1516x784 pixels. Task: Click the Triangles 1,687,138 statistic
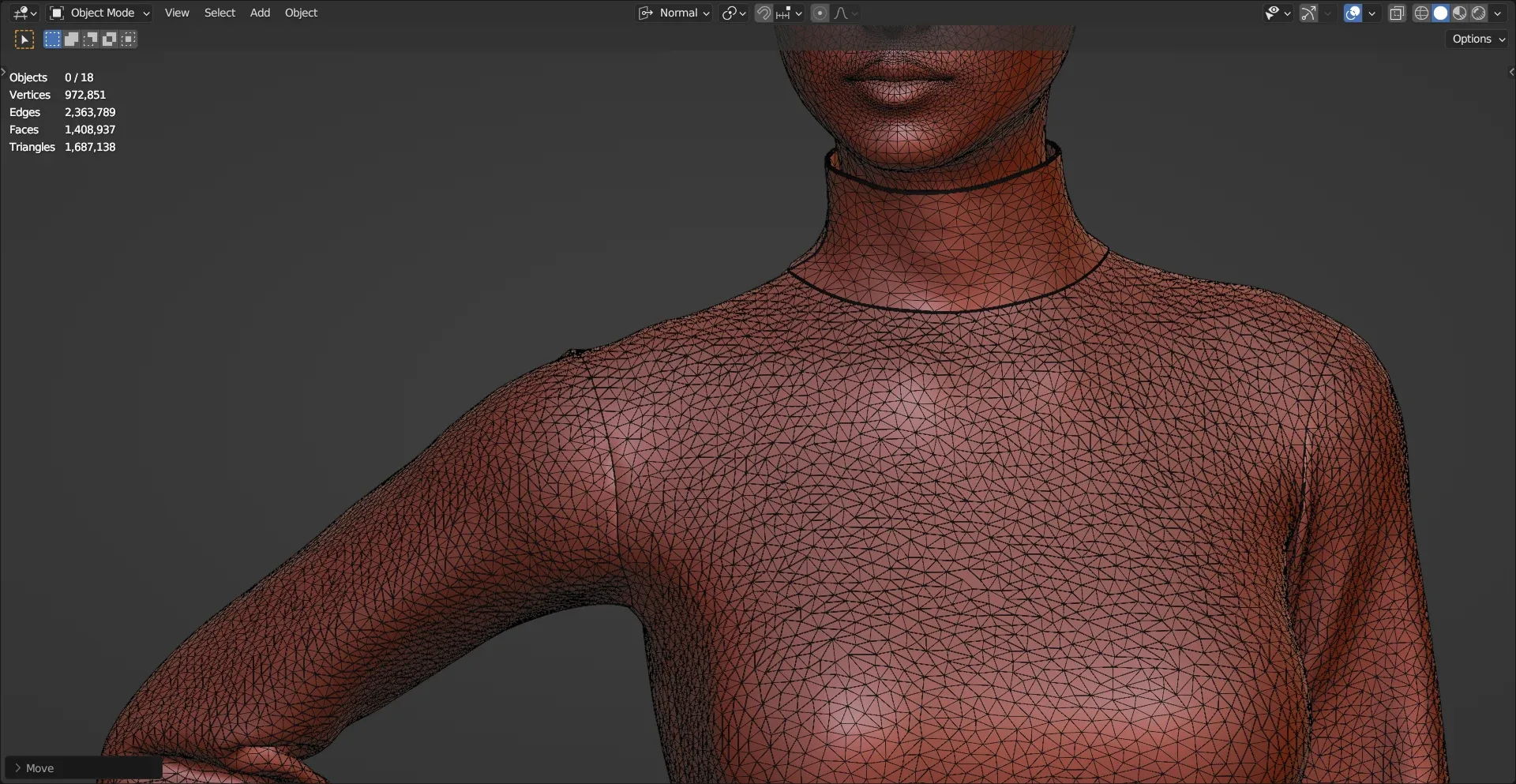pyautogui.click(x=62, y=147)
